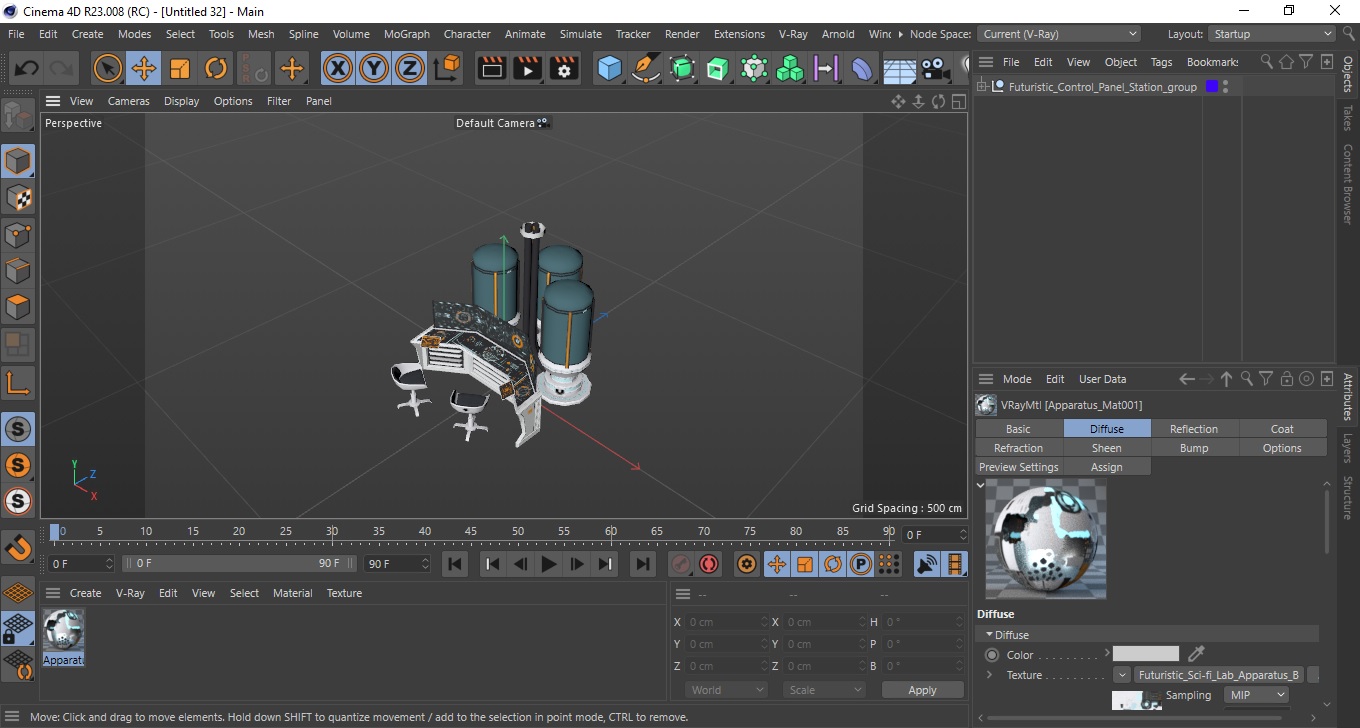Screen dimensions: 1360x728
Task: Switch to the Reflection tab
Action: pyautogui.click(x=1194, y=429)
